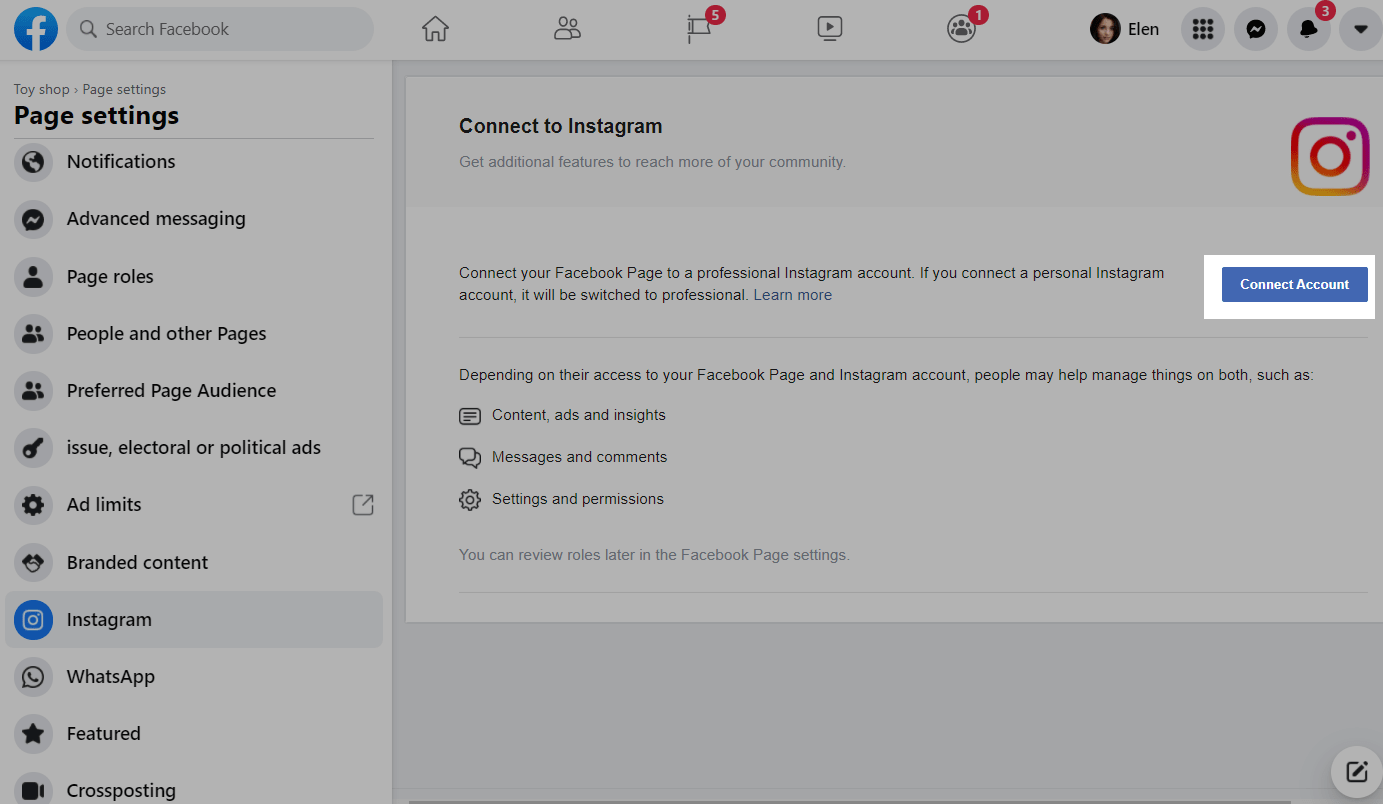
Task: Click the Instagram camera icon in sidebar
Action: (x=33, y=620)
